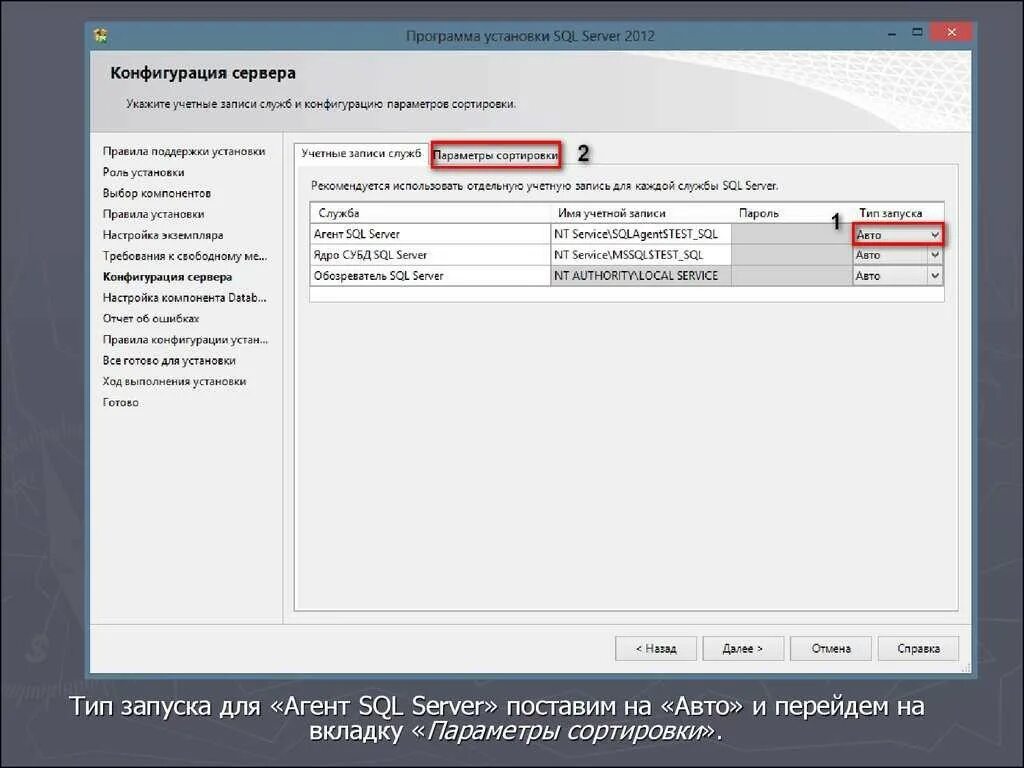Maximize the SQL Server setup window
This screenshot has height=768, width=1024.
918,32
